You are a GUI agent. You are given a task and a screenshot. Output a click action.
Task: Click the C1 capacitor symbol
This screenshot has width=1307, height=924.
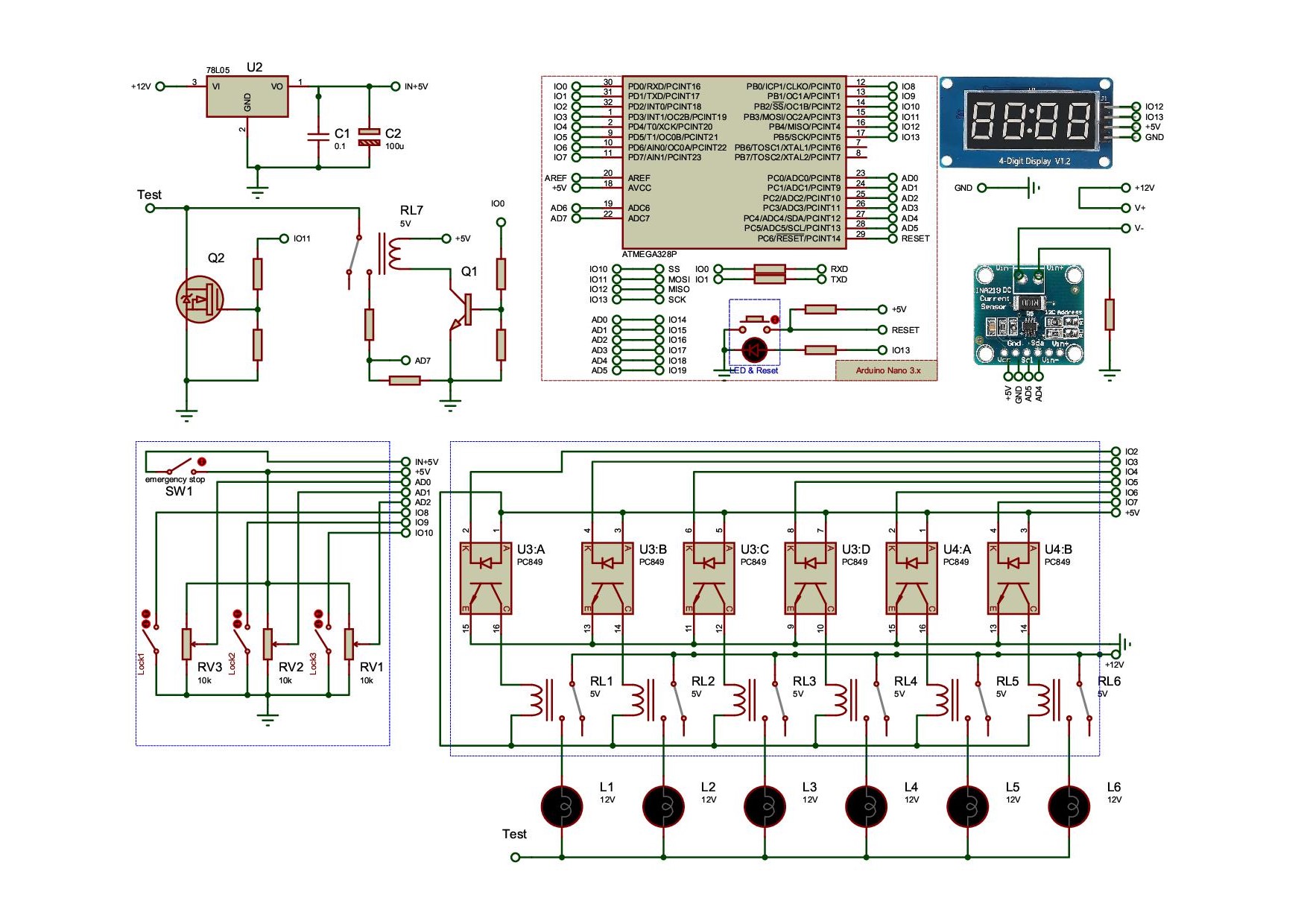(x=319, y=136)
